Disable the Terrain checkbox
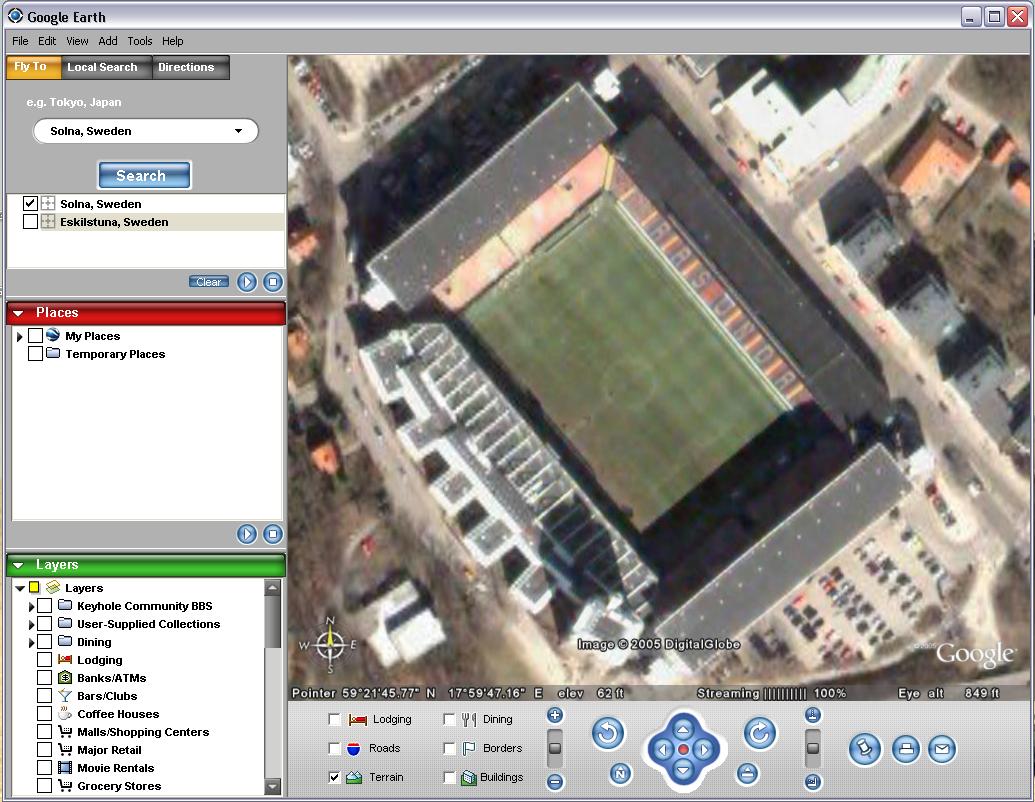 click(x=335, y=778)
